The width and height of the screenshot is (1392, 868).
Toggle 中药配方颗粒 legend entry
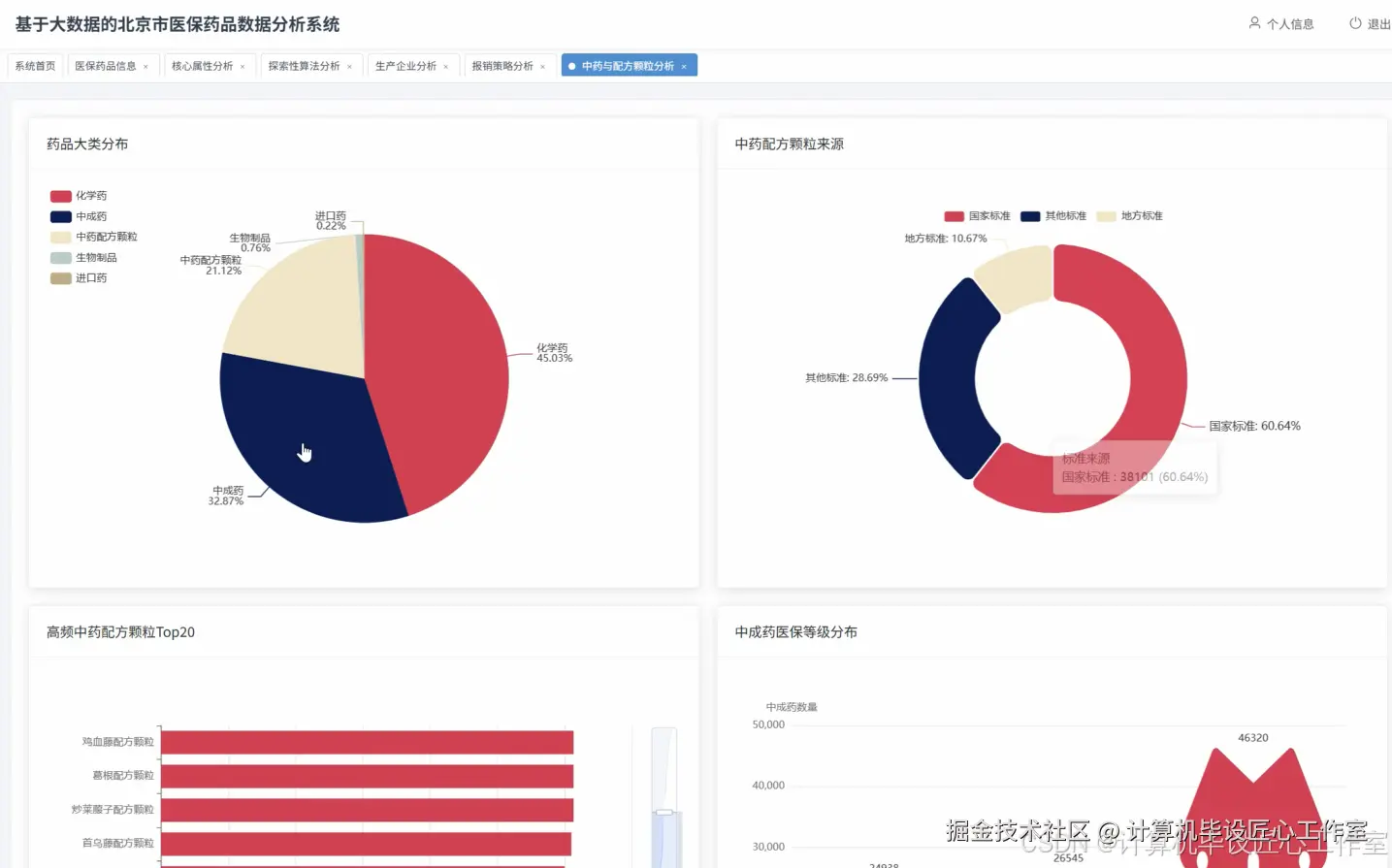click(94, 237)
